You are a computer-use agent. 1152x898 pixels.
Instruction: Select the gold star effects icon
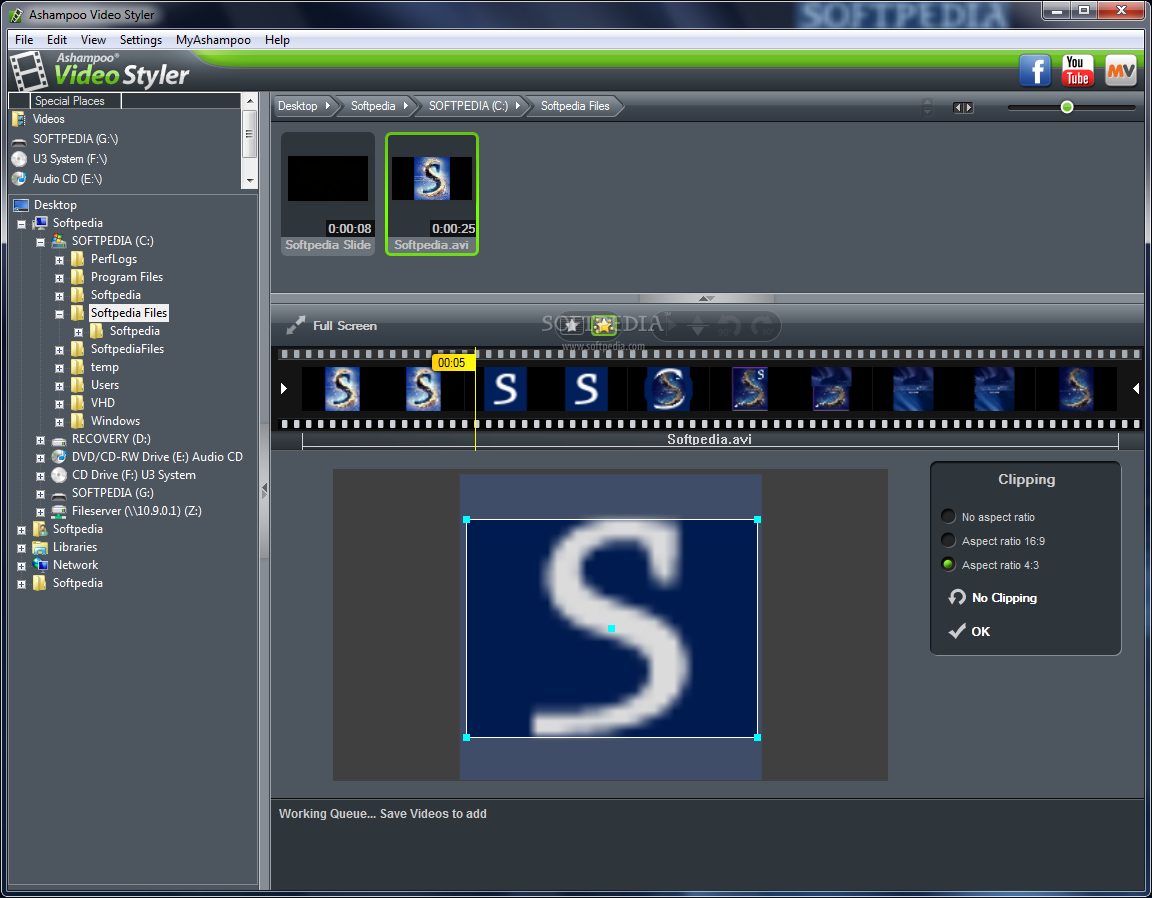pyautogui.click(x=604, y=325)
